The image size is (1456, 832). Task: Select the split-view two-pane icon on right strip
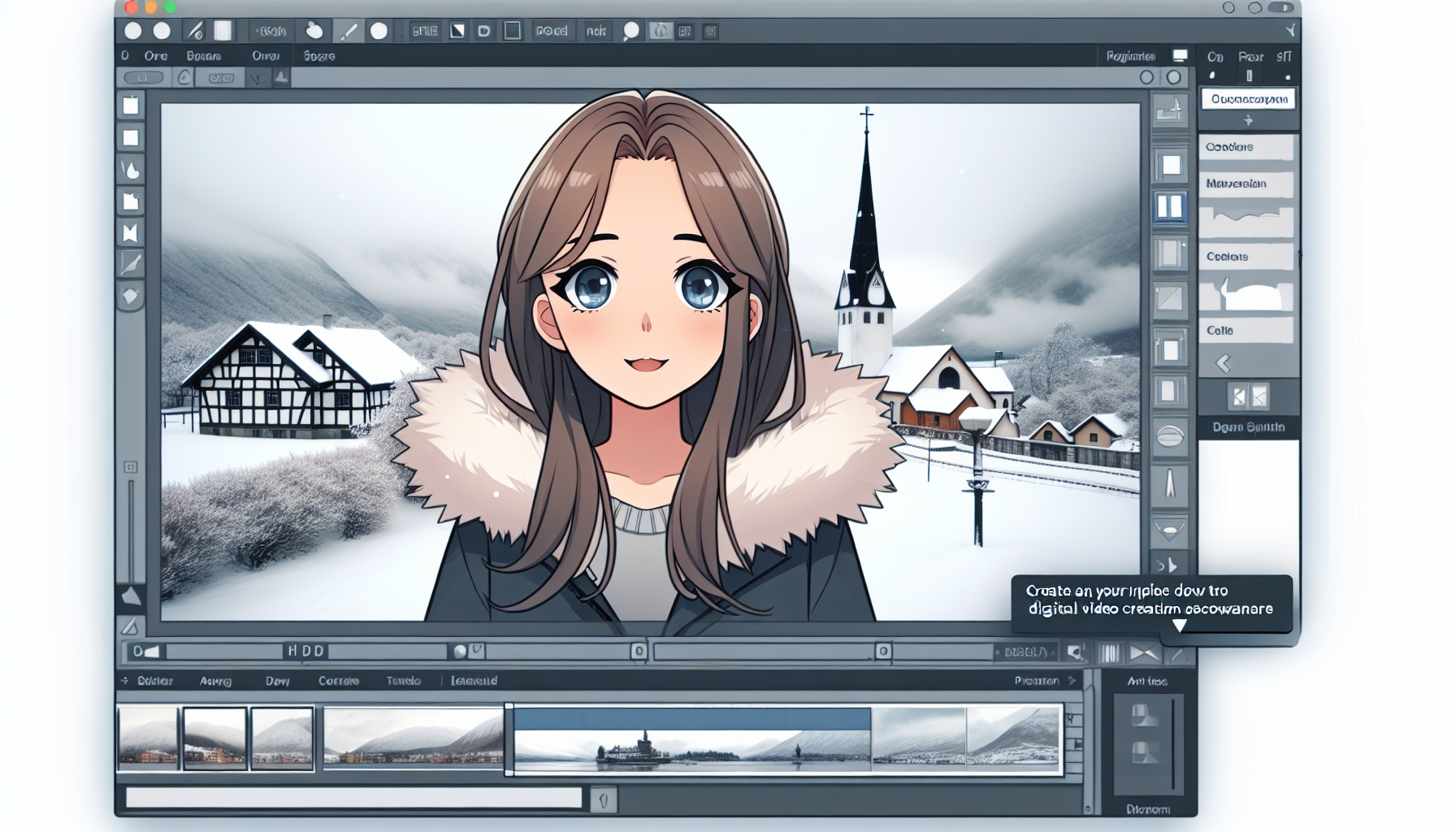[x=1169, y=207]
